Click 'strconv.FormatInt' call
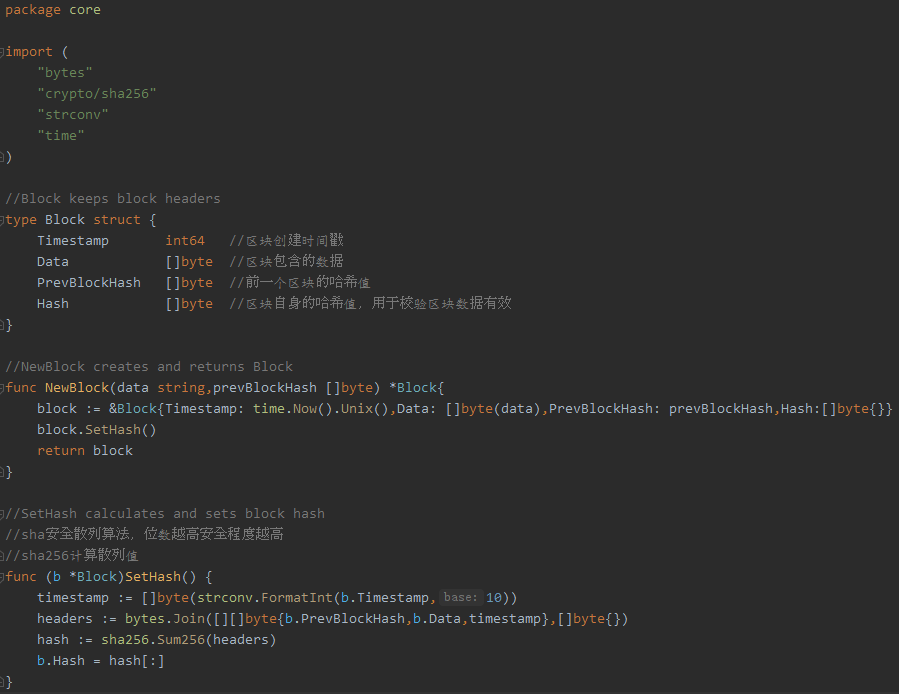Screen dimensions: 899x694 point(265,598)
